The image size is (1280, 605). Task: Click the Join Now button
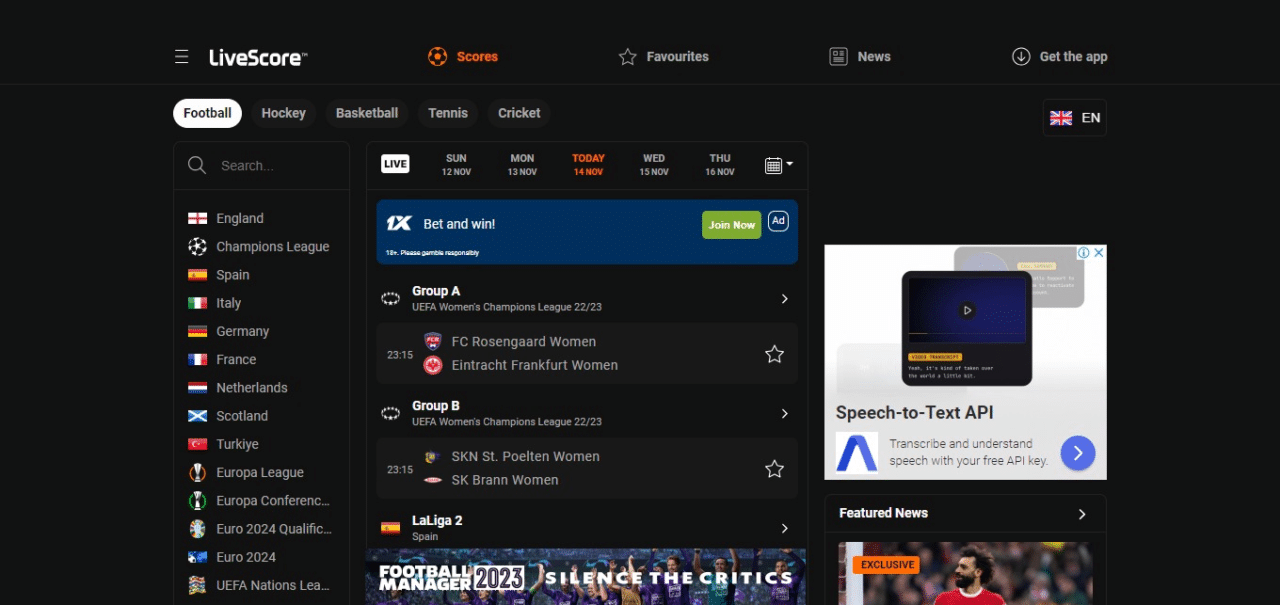tap(732, 225)
